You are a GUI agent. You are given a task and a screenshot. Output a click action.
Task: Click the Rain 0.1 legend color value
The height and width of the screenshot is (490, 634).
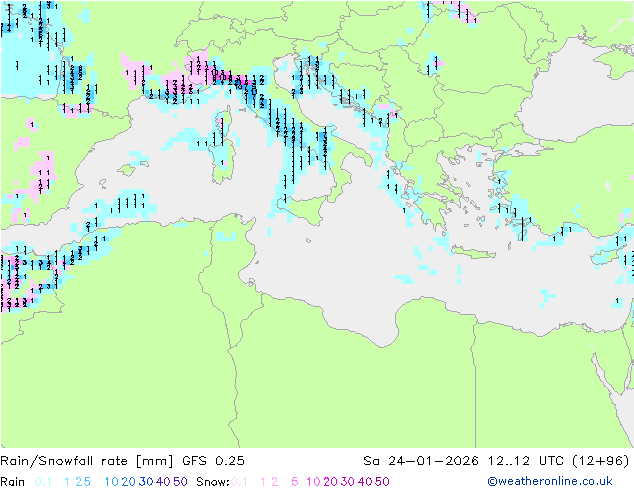pos(43,482)
